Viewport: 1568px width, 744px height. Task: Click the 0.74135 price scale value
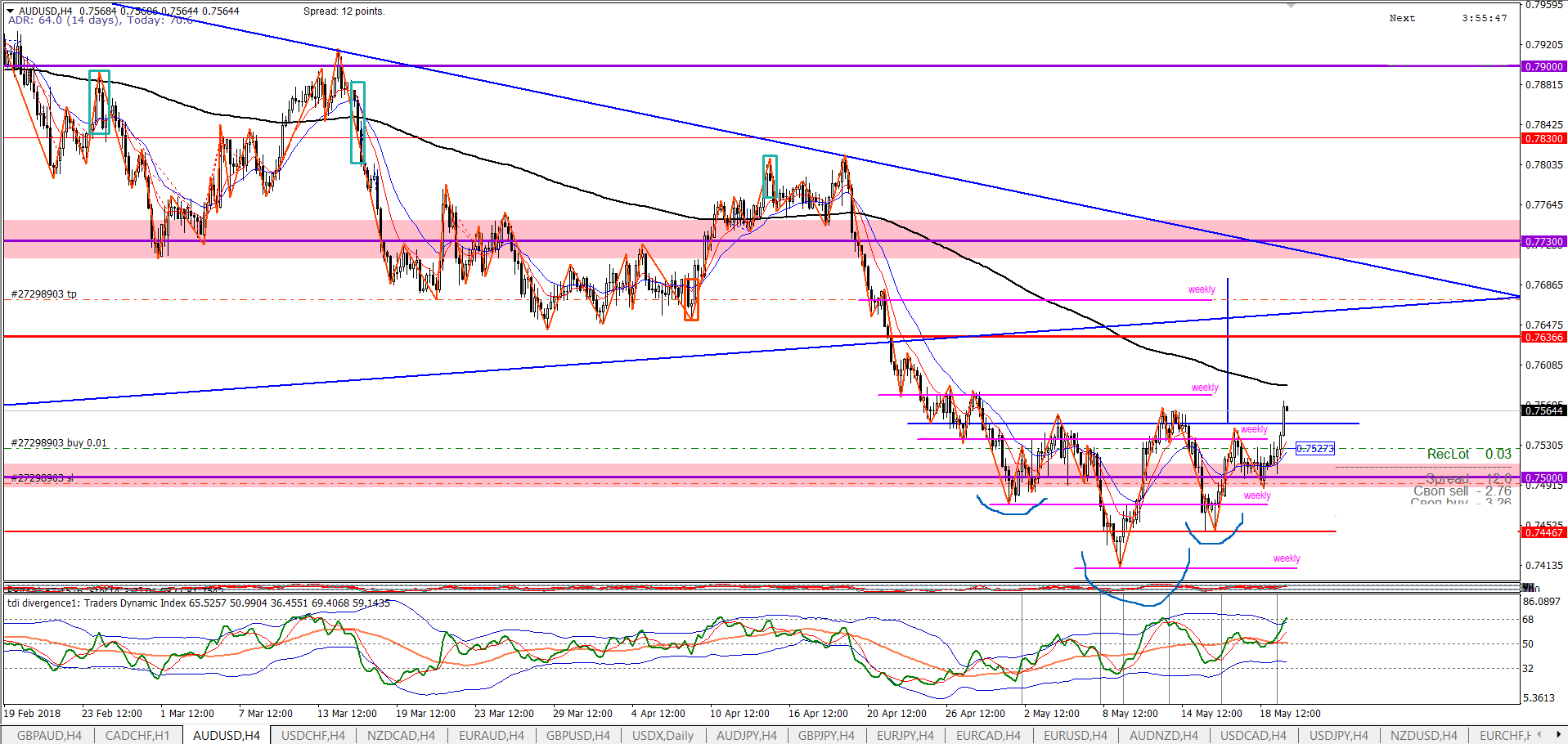1543,565
